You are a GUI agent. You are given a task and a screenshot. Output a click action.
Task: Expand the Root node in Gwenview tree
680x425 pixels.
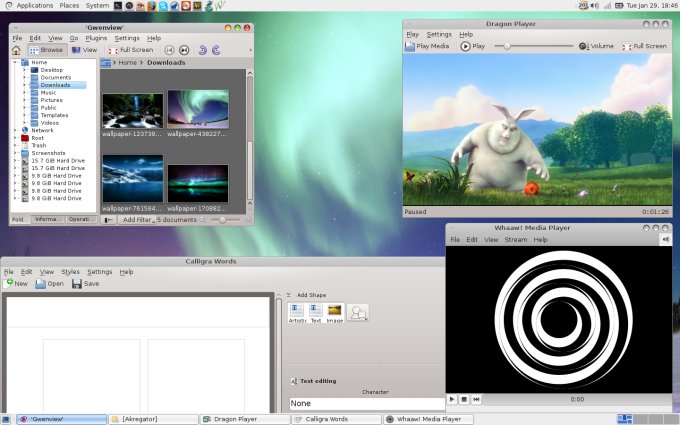15,138
